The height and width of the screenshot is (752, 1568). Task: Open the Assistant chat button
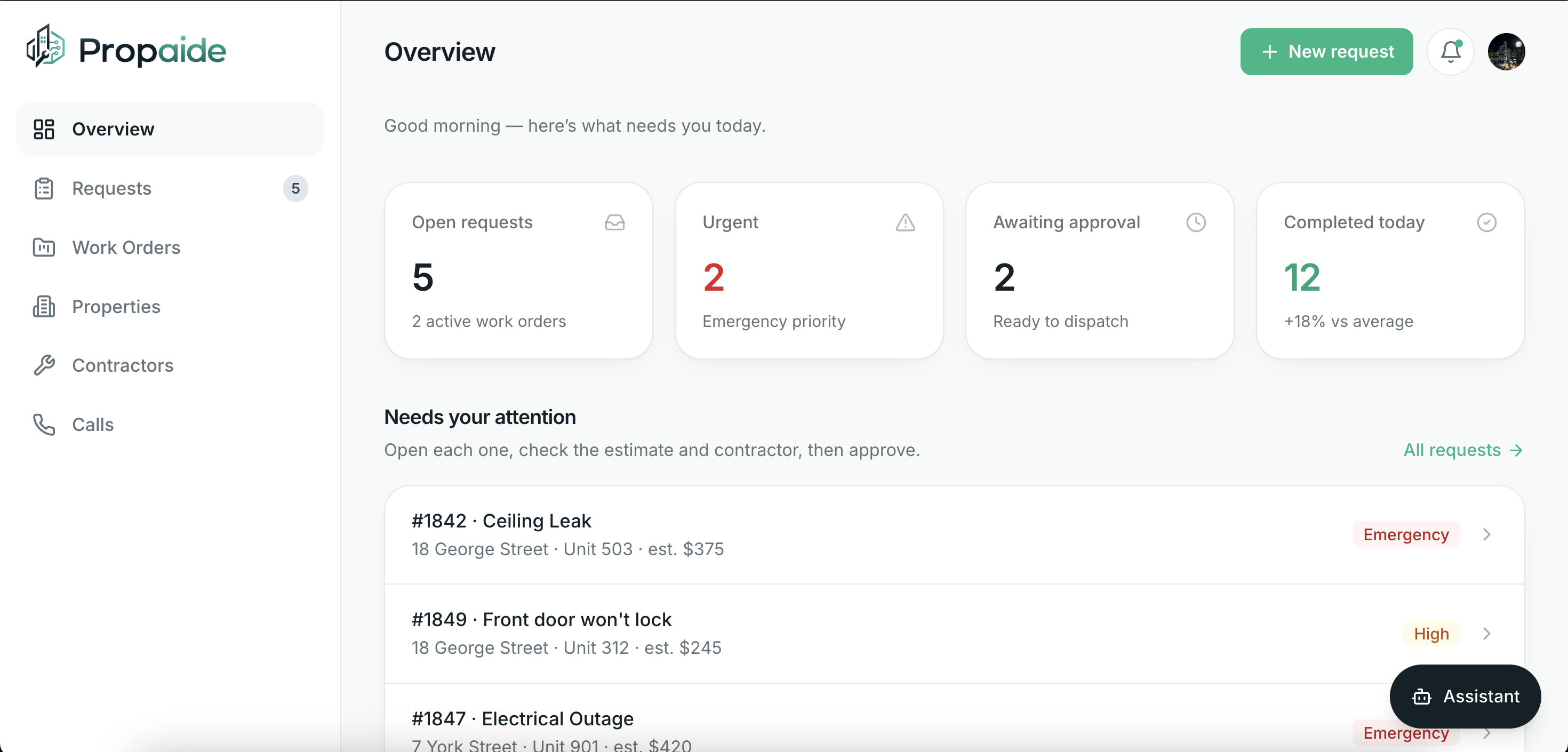[1465, 697]
